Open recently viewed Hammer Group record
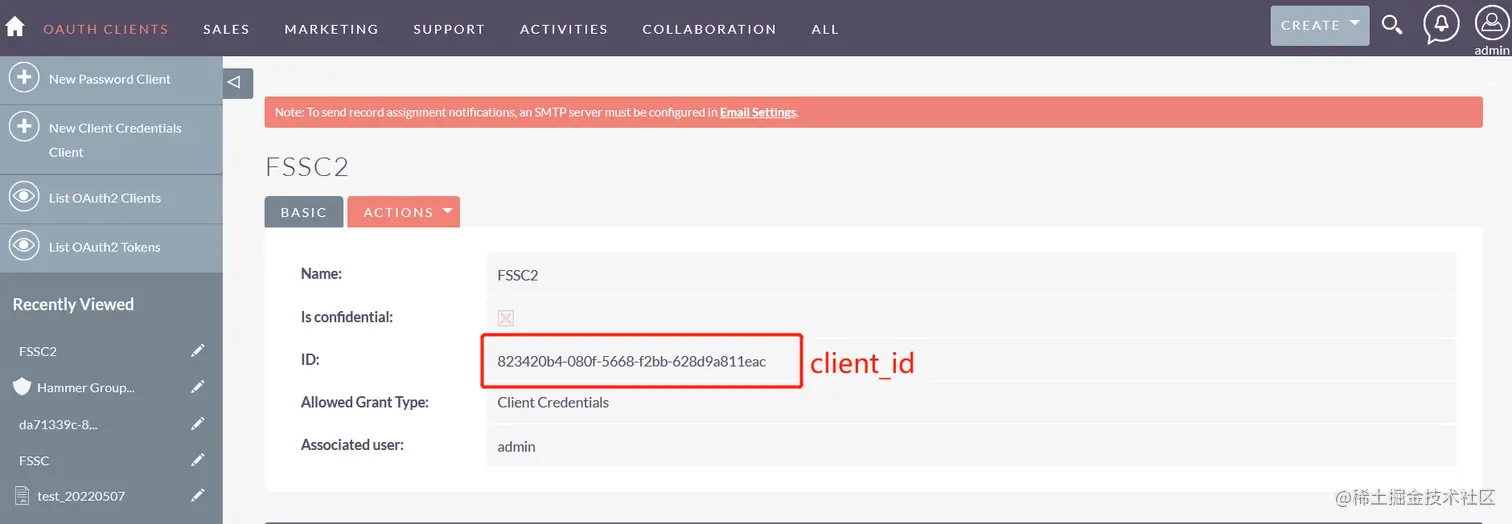Image resolution: width=1512 pixels, height=524 pixels. [x=85, y=388]
